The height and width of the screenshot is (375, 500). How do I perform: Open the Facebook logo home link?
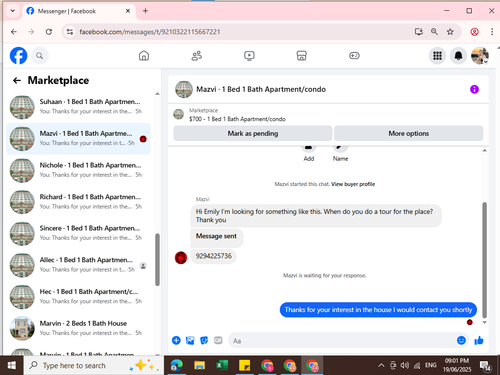(x=18, y=55)
